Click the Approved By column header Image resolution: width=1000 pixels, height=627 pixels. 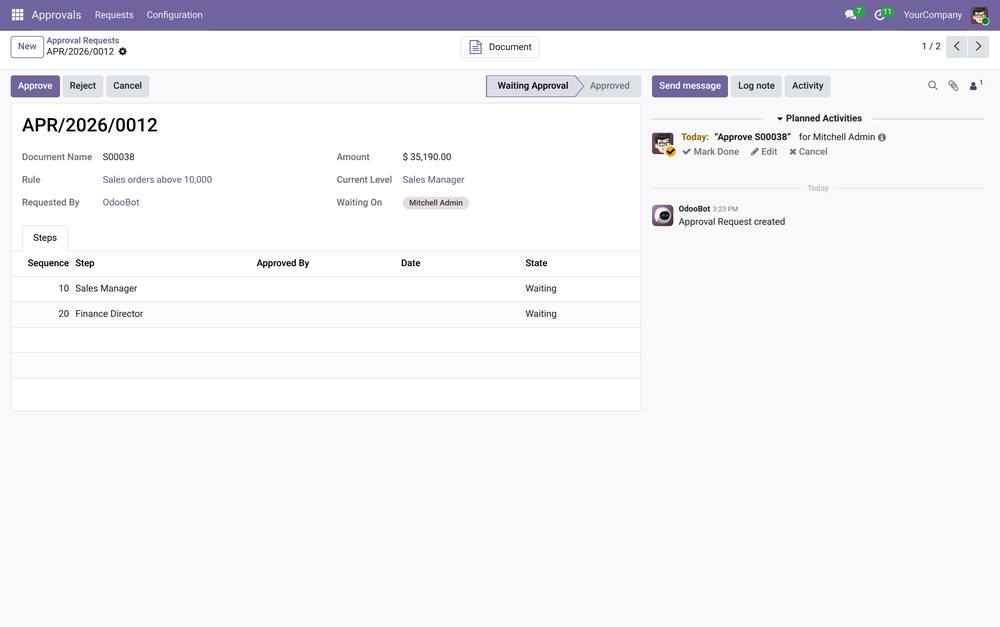[x=283, y=263]
